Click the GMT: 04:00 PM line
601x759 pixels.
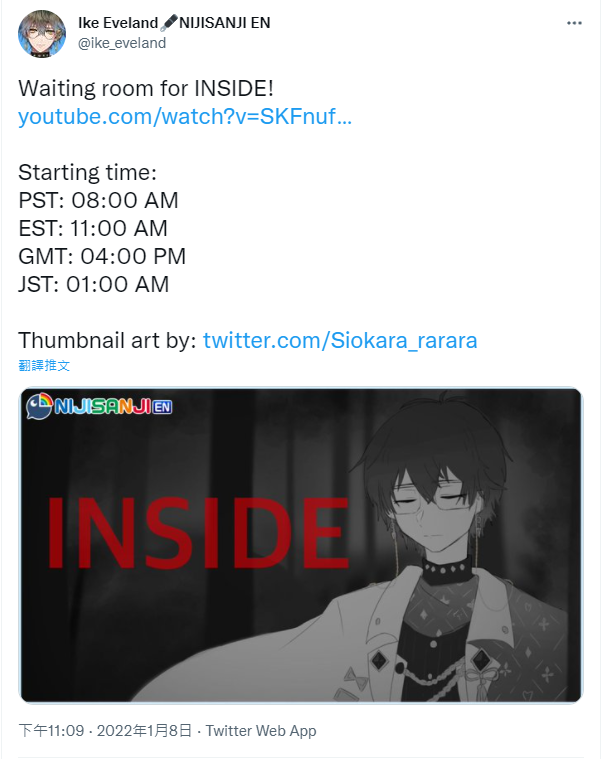point(102,257)
